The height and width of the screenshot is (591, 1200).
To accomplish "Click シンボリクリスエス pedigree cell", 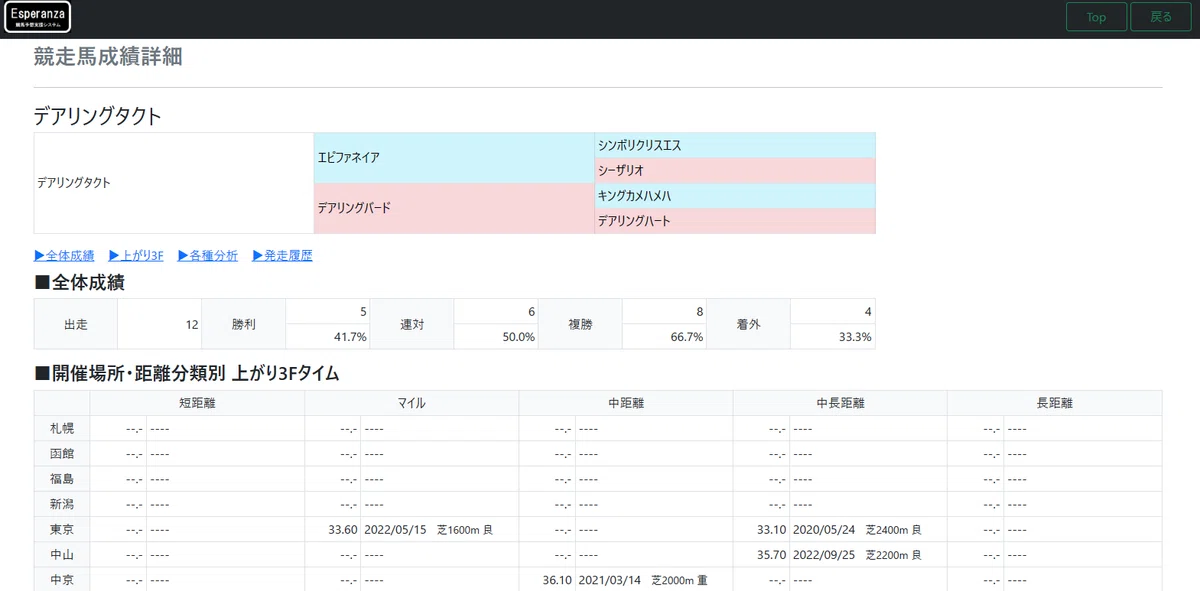I will coord(735,146).
